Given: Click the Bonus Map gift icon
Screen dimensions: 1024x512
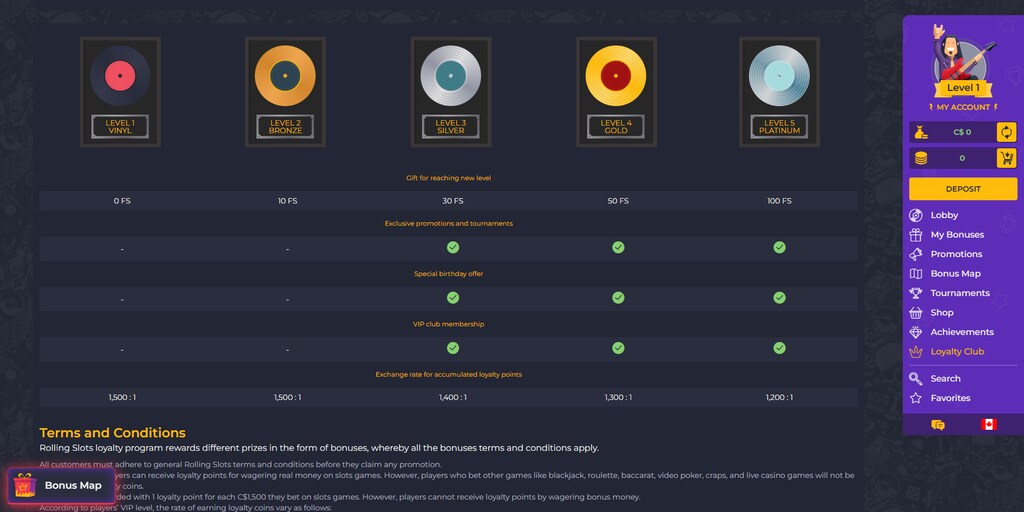Looking at the screenshot, I should coord(25,486).
